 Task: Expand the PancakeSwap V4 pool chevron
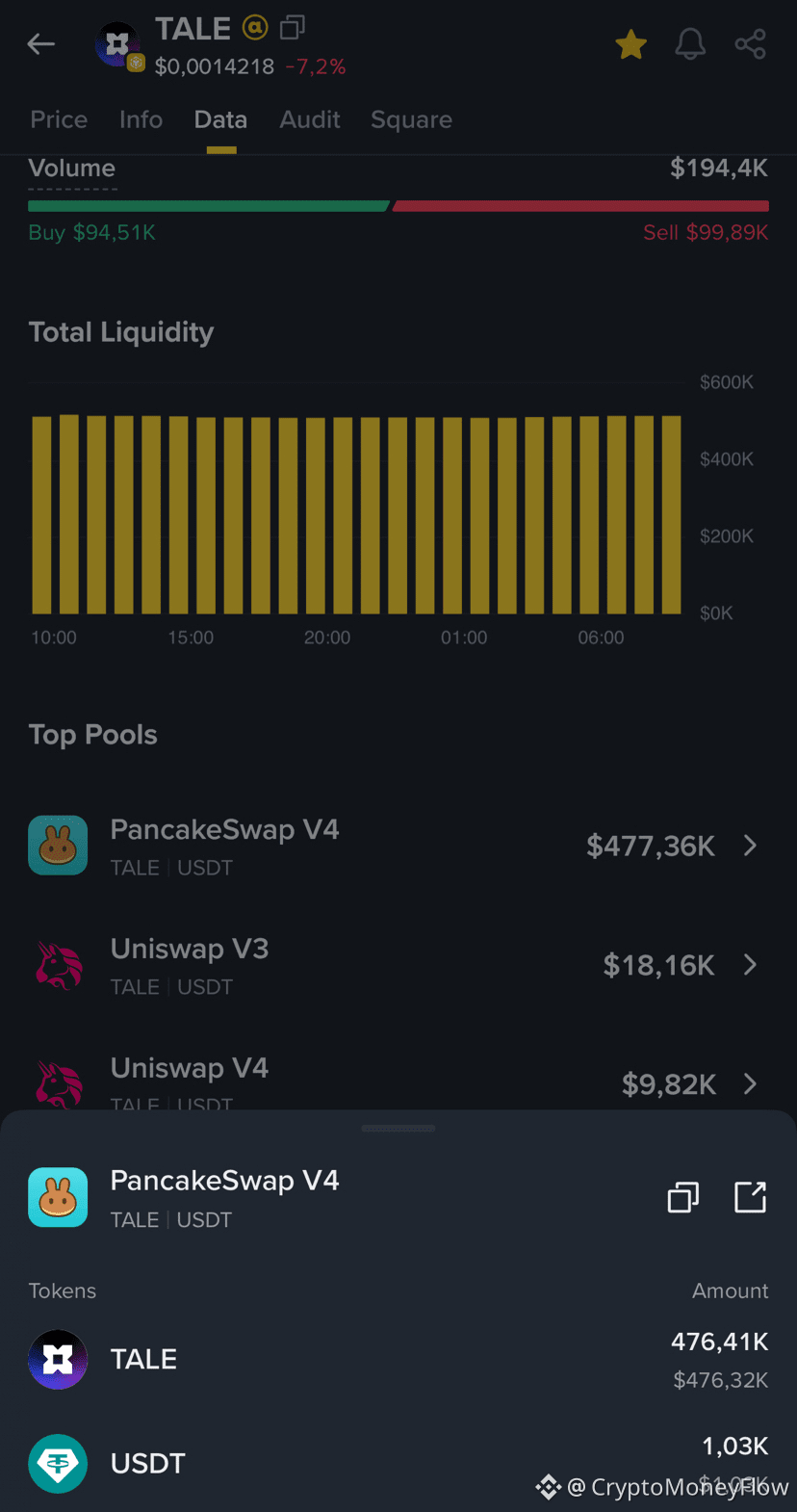point(750,846)
